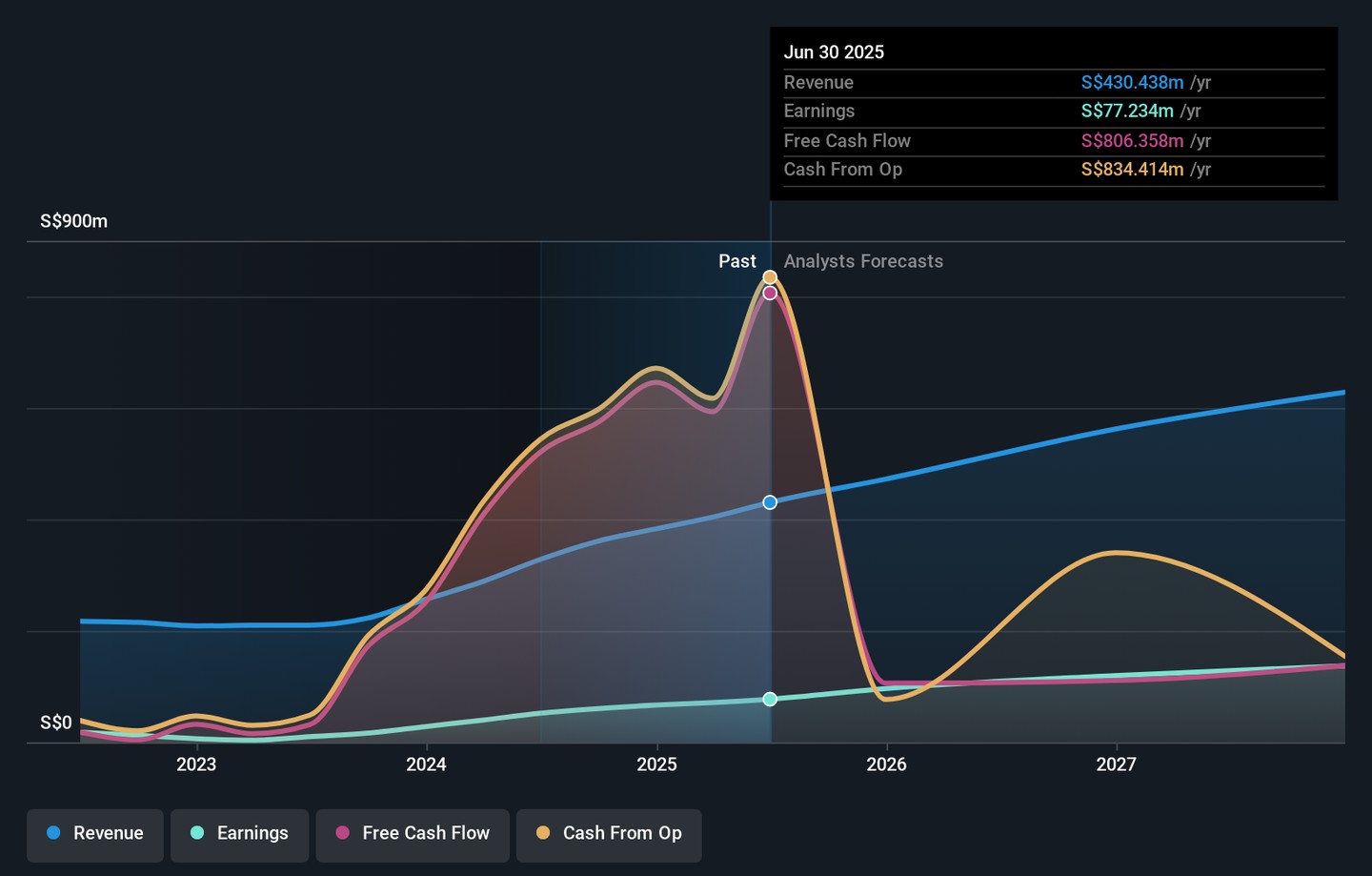Click the S$806.358m free cash flow value
This screenshot has height=876, width=1372.
pyautogui.click(x=1132, y=141)
